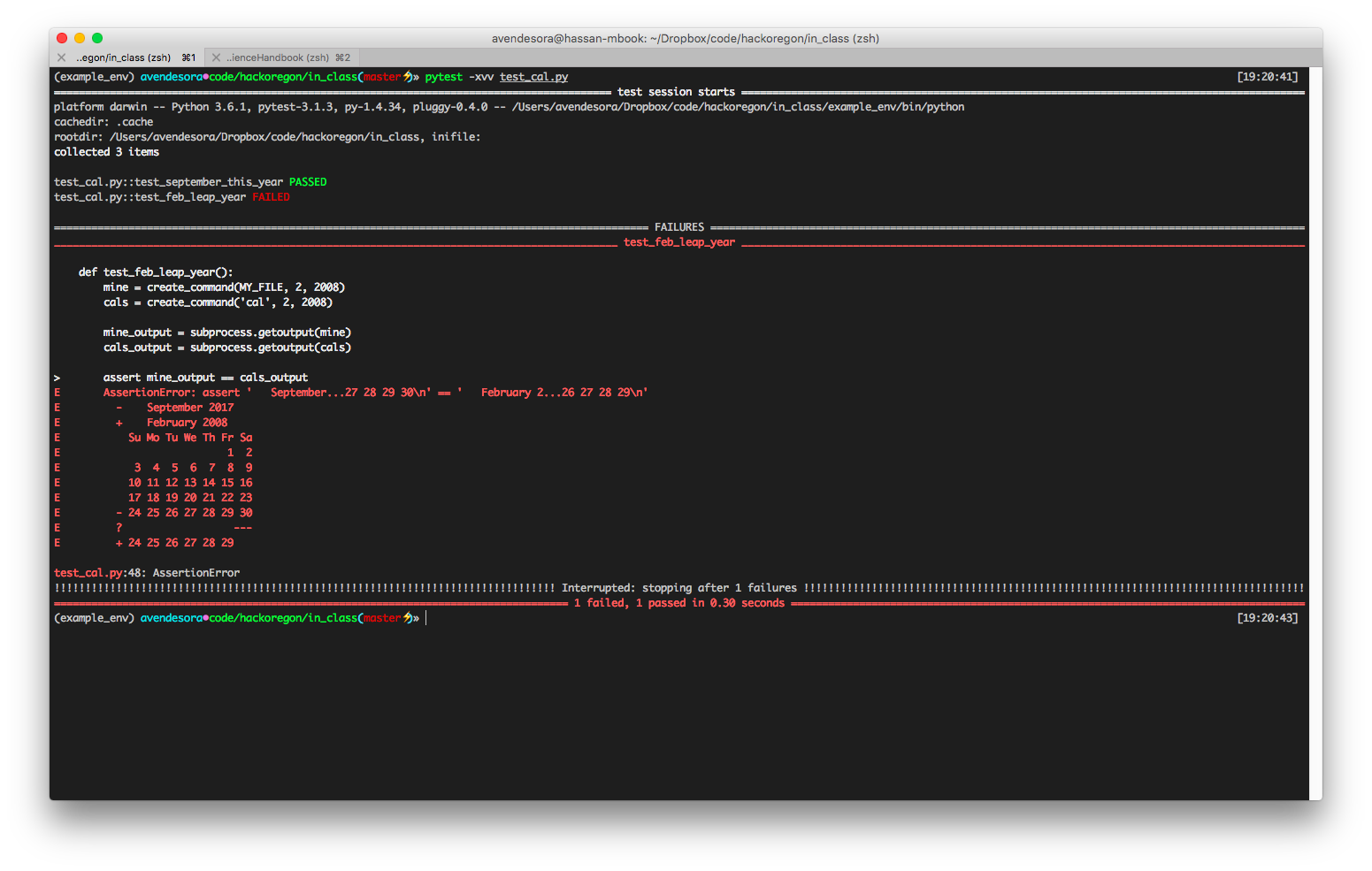
Task: Click the 'assert mine_output == cals_output' line
Action: pyautogui.click(x=205, y=378)
